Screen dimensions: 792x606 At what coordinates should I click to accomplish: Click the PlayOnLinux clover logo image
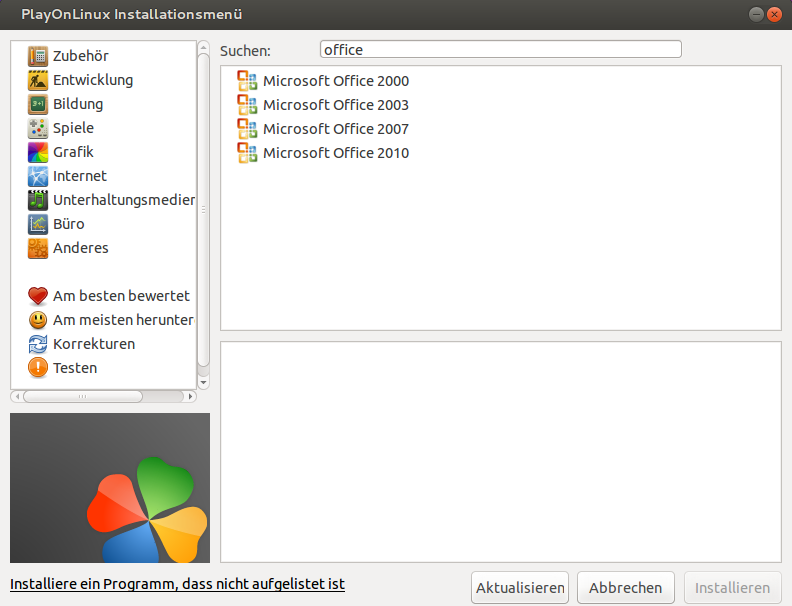(x=110, y=488)
